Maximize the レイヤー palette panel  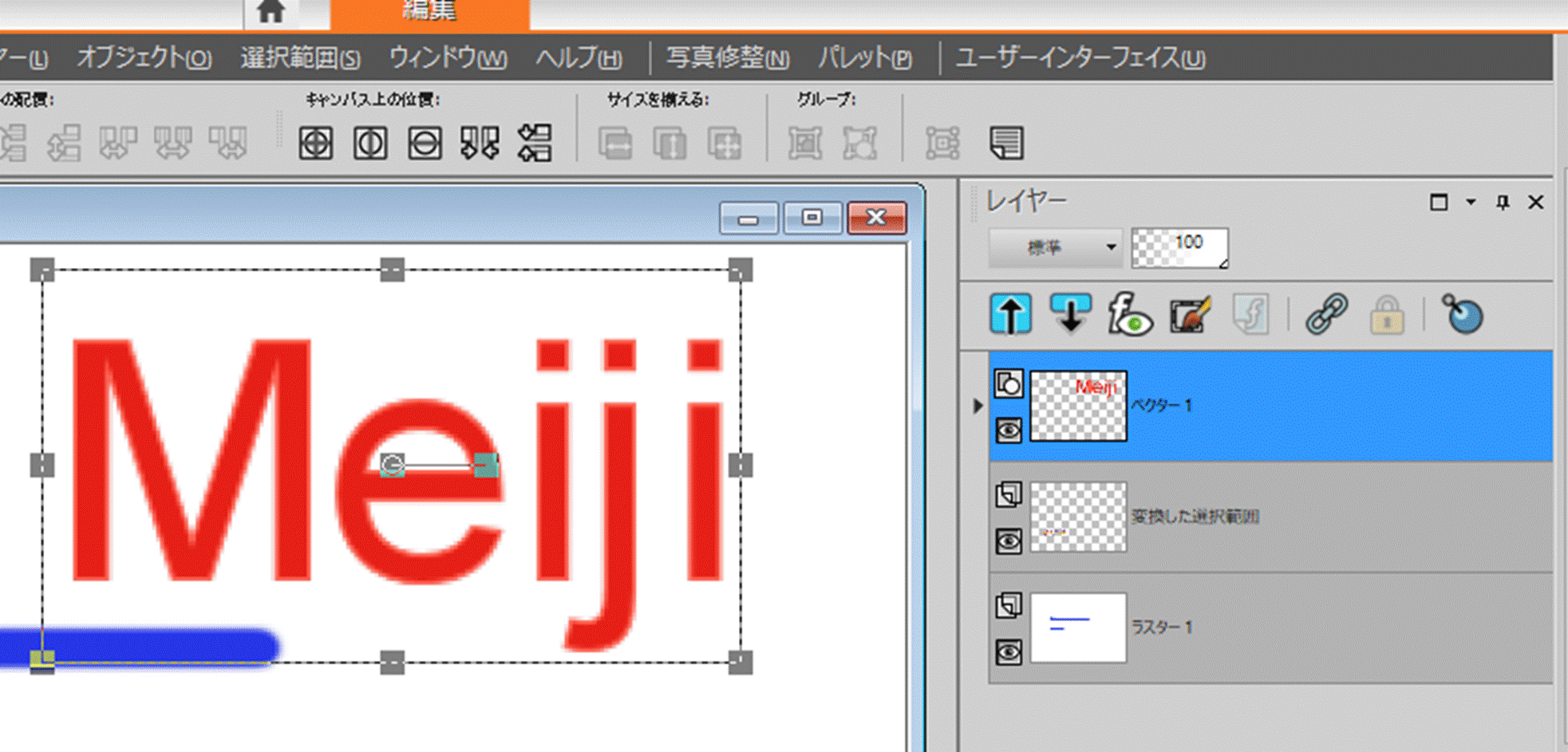(1439, 203)
